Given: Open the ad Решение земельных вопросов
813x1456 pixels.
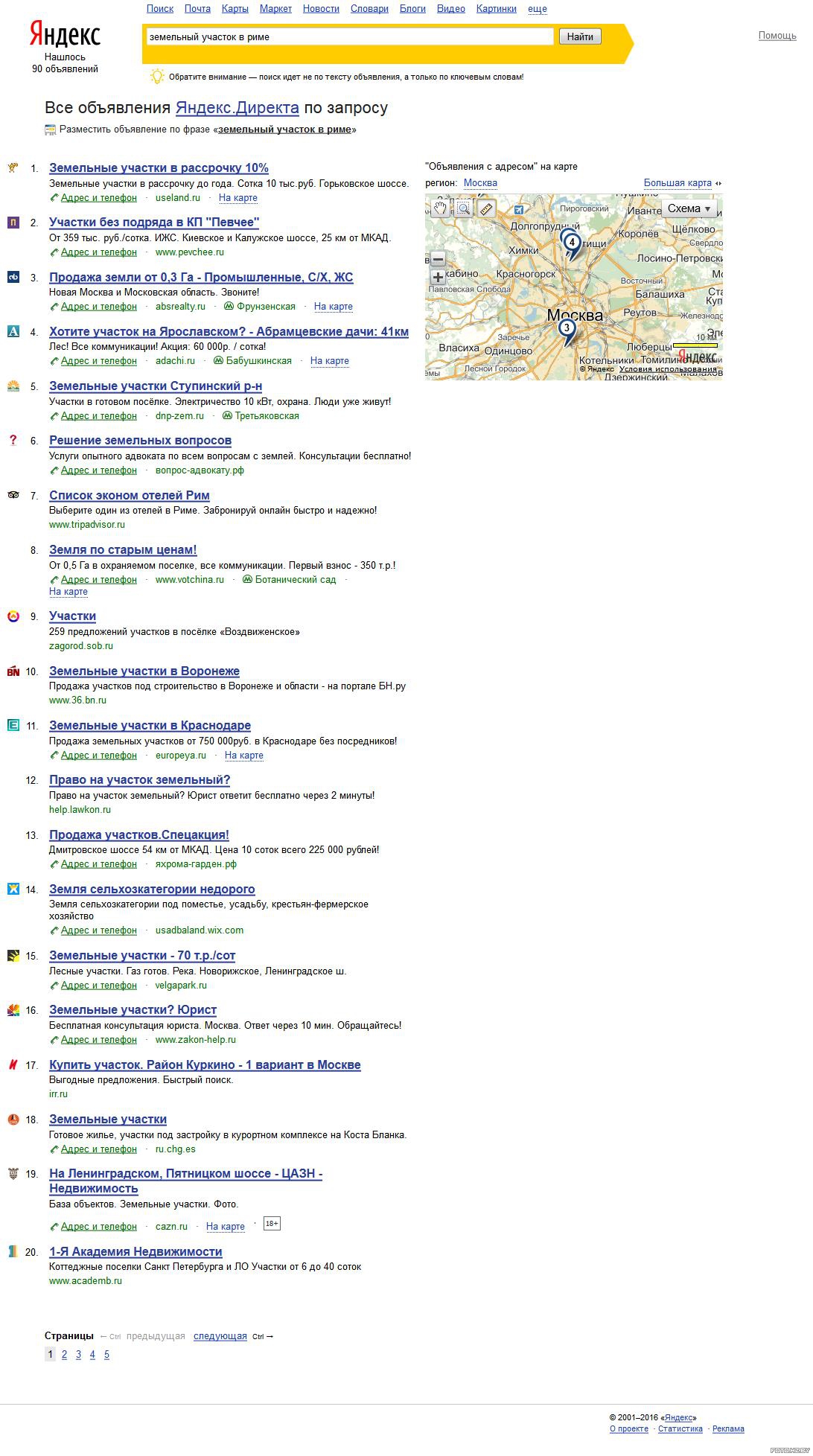Looking at the screenshot, I should pyautogui.click(x=140, y=441).
